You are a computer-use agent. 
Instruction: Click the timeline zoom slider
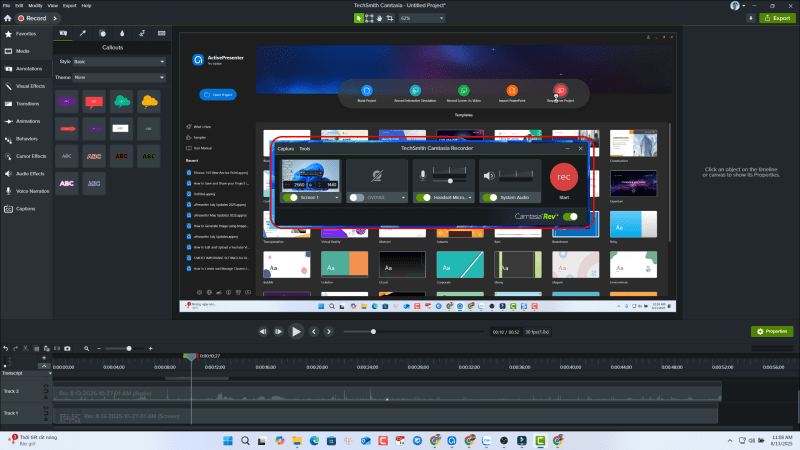[x=128, y=348]
